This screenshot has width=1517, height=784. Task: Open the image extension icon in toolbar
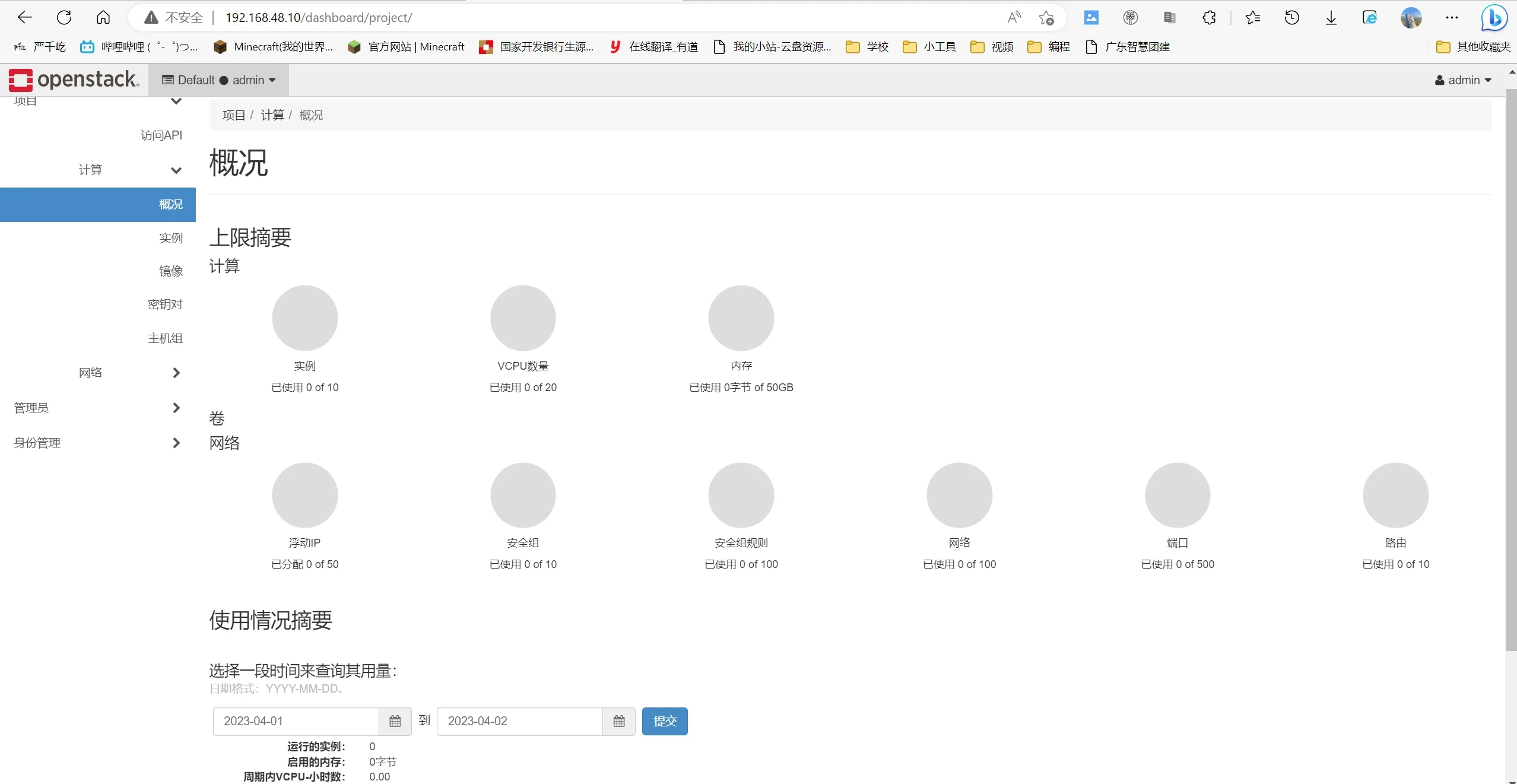coord(1091,18)
